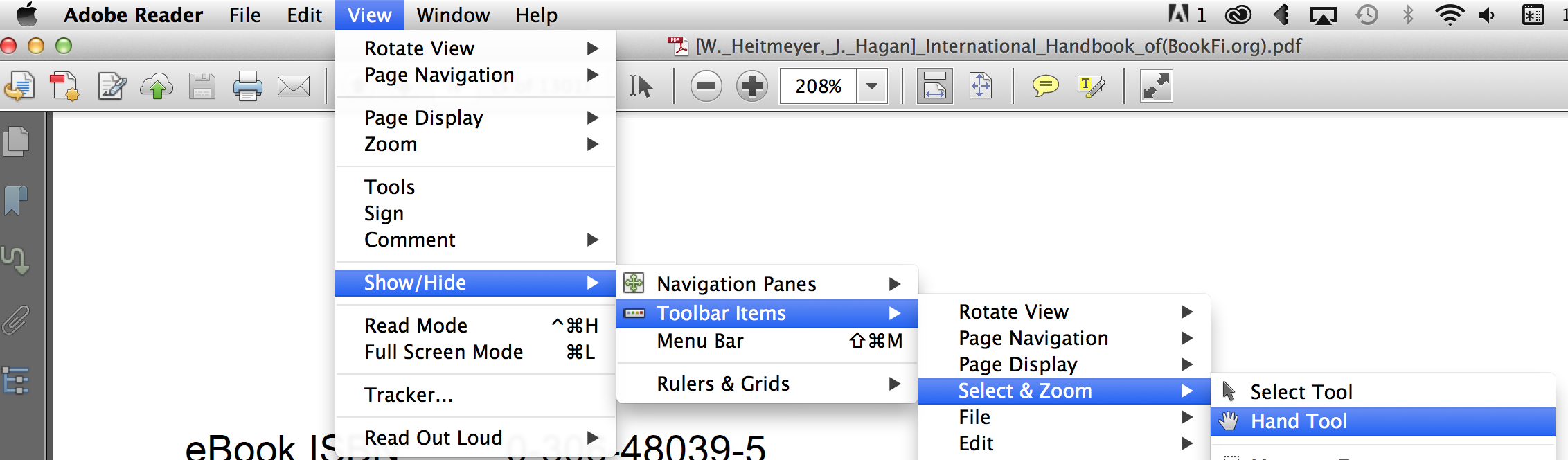Image resolution: width=1568 pixels, height=460 pixels.
Task: Click the Hand Tool hand icon
Action: point(1229,421)
